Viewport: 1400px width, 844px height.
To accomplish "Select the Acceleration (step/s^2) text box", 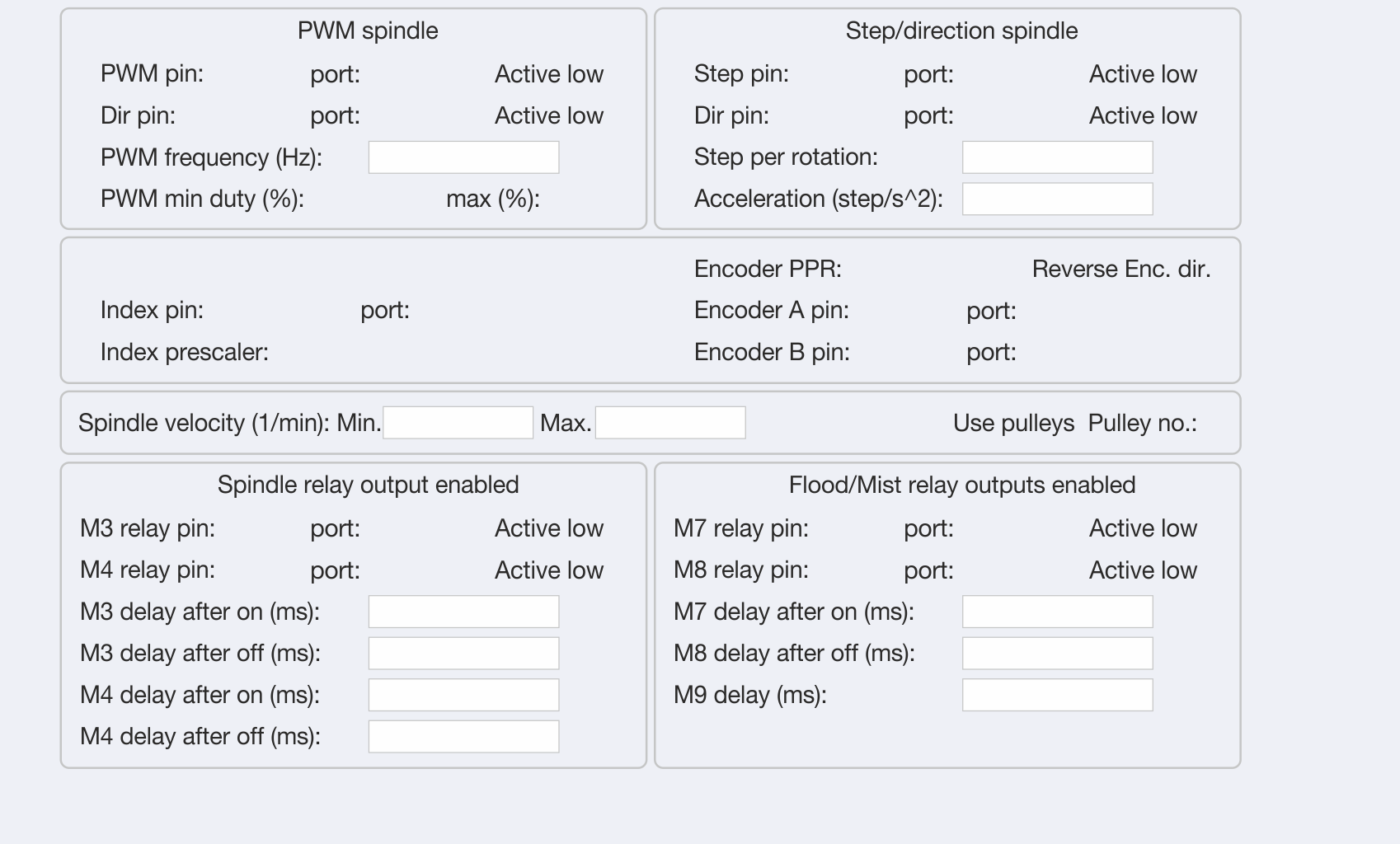I will coord(1057,199).
